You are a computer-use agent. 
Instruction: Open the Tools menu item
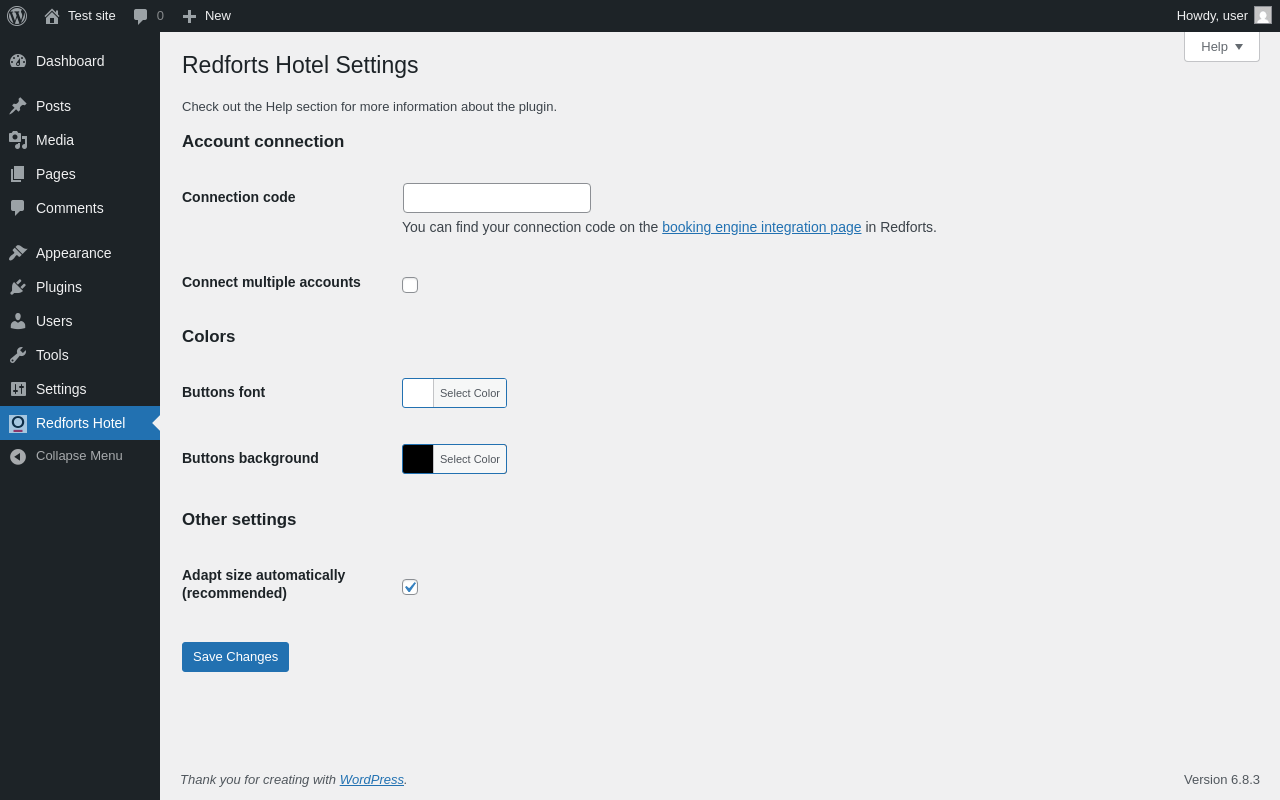52,355
